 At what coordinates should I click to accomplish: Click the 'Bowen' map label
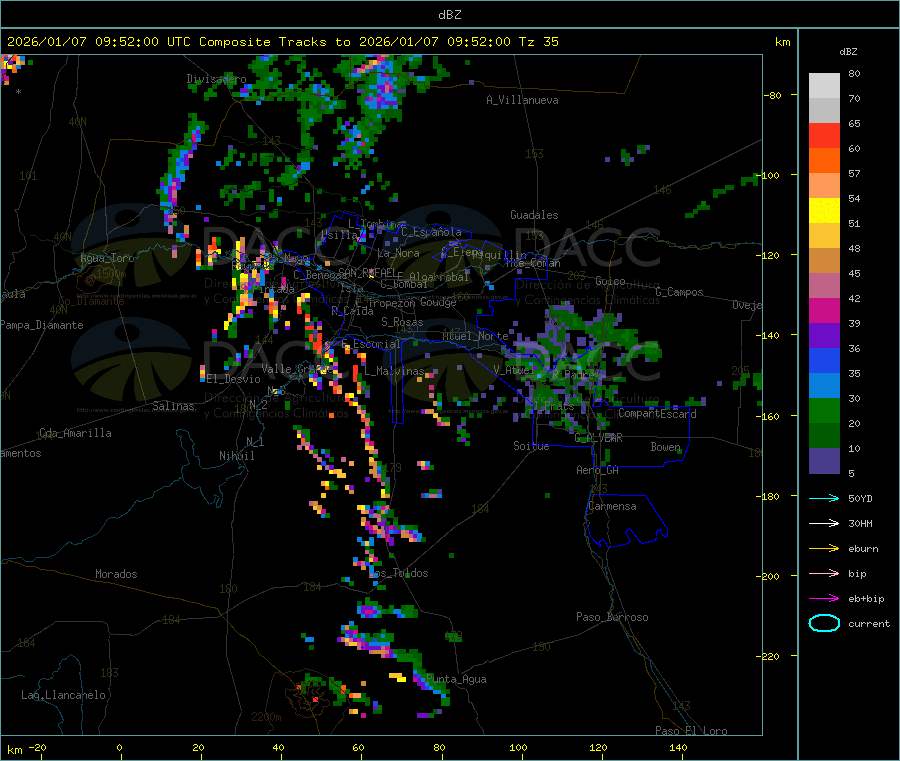tap(666, 446)
